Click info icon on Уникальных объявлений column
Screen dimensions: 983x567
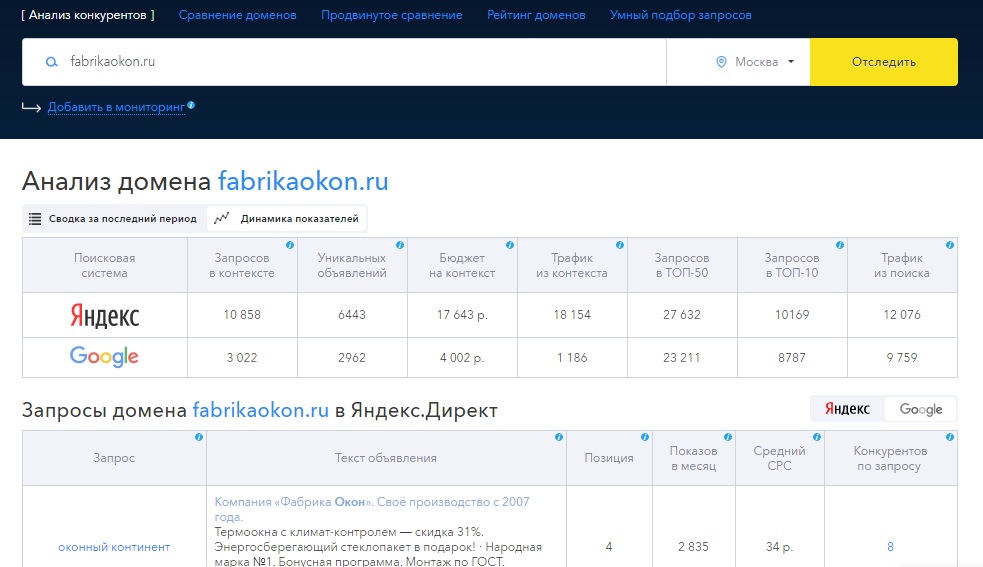coord(400,245)
